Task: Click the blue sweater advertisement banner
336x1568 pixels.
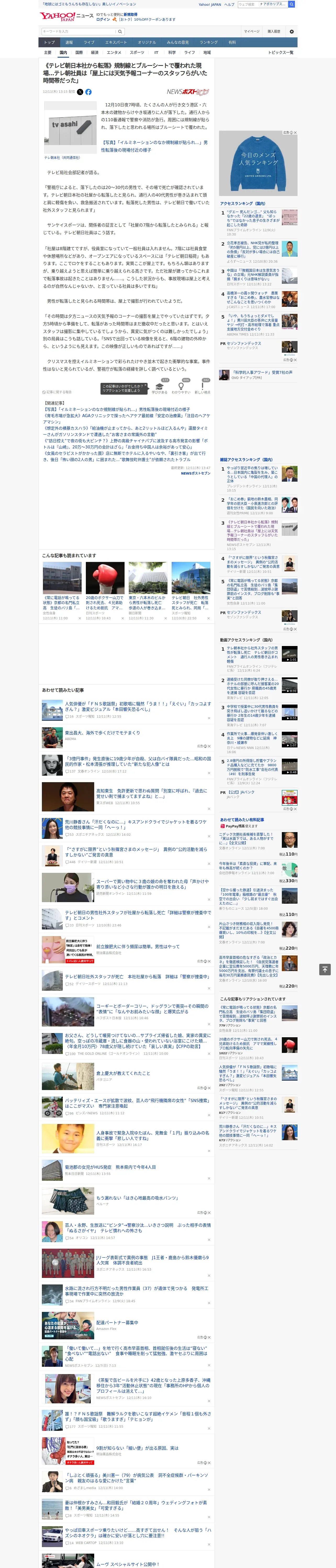Action: tap(258, 163)
